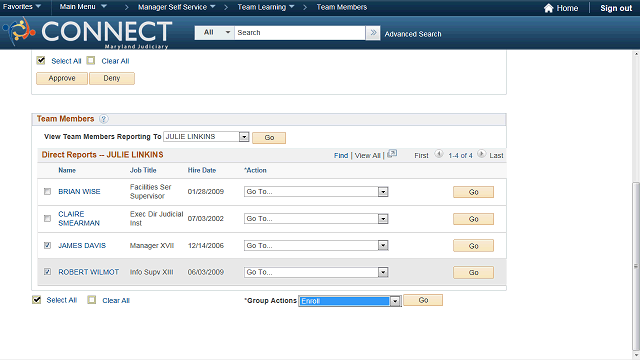Click upper Clear All link text
The image size is (640, 360).
(115, 61)
